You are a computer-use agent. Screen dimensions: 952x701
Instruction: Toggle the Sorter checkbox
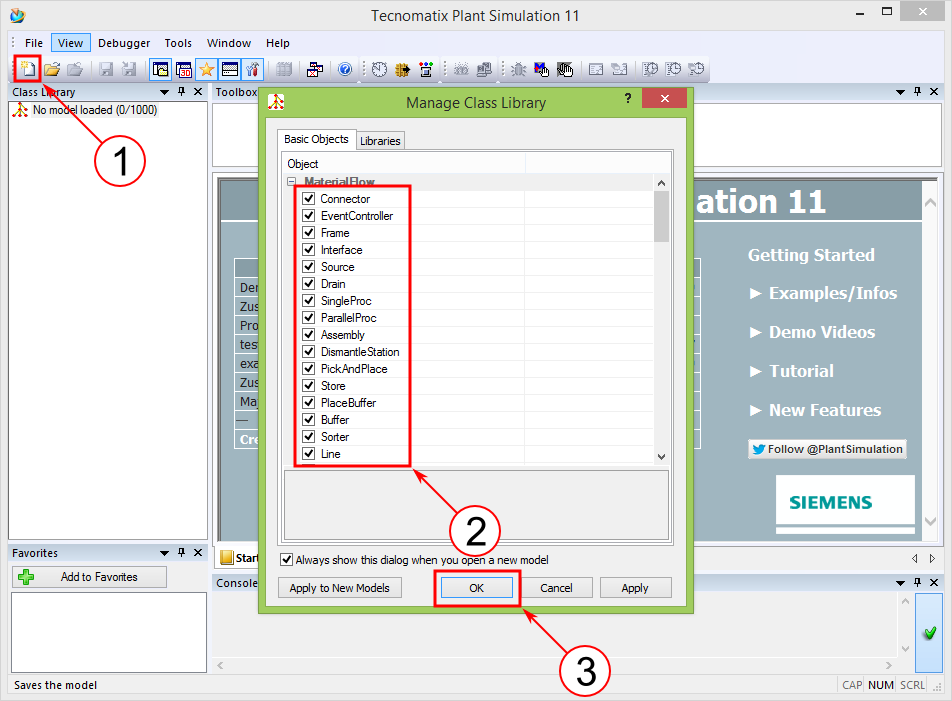point(308,436)
